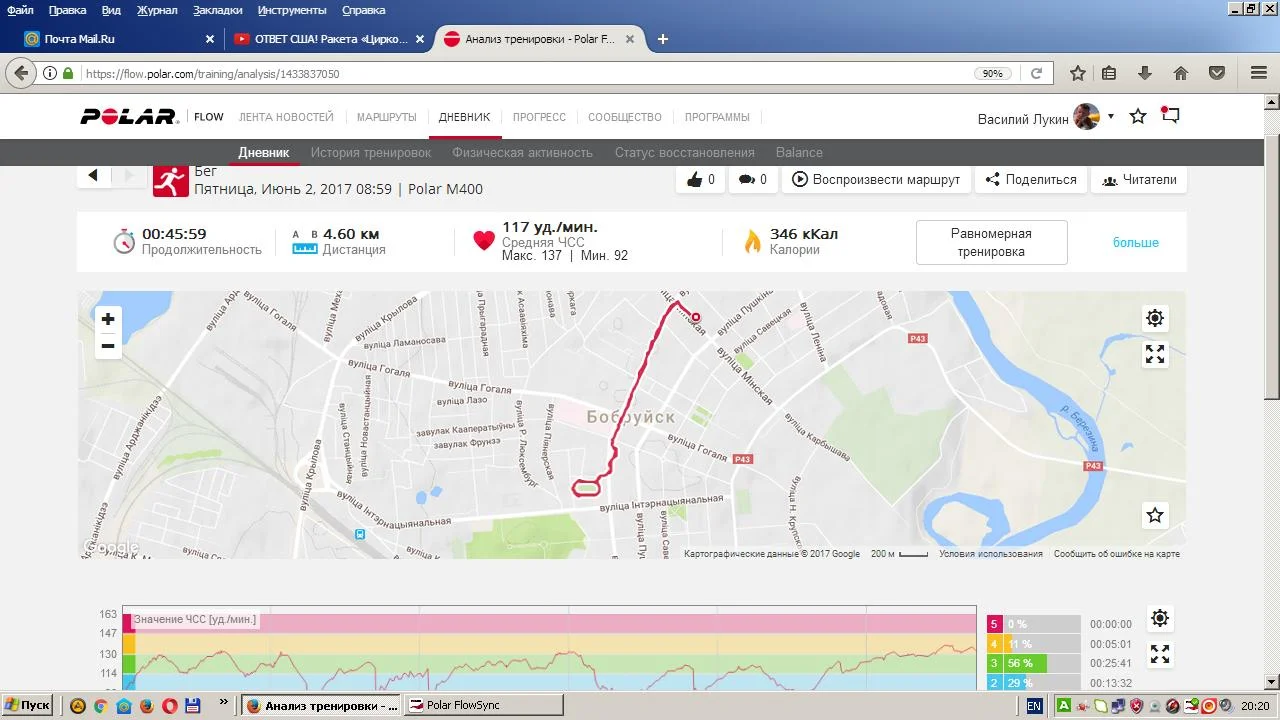Bookmark this page with the address bar star
1280x720 pixels.
tap(1078, 73)
